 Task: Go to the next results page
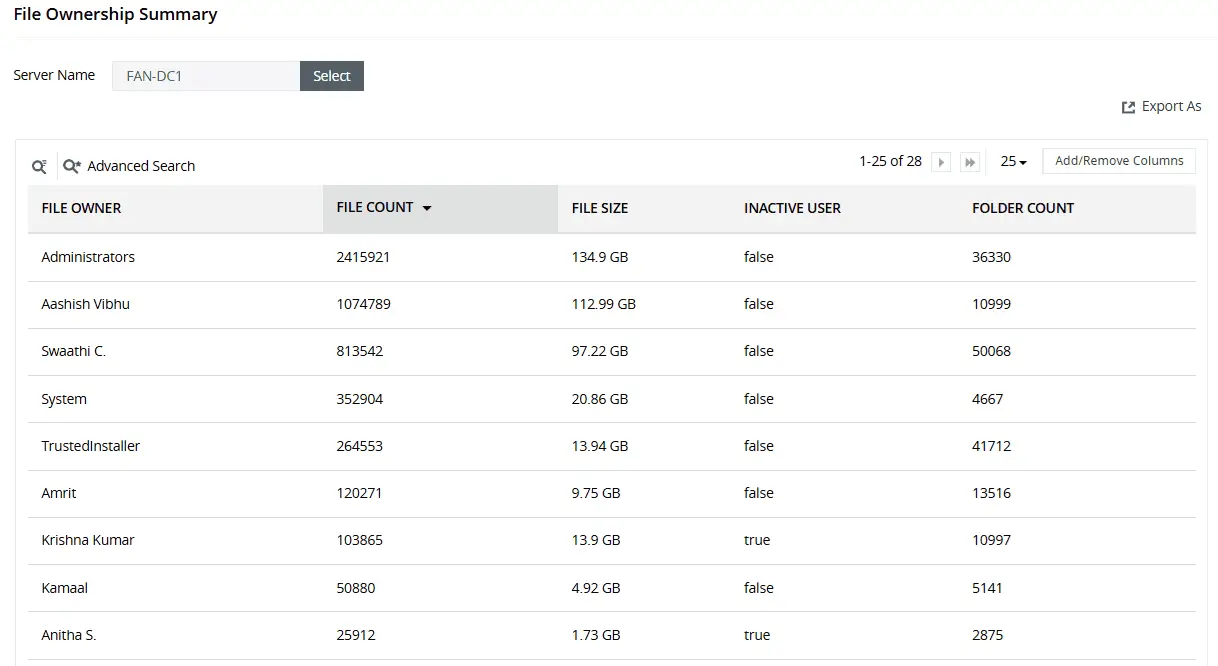pos(940,162)
